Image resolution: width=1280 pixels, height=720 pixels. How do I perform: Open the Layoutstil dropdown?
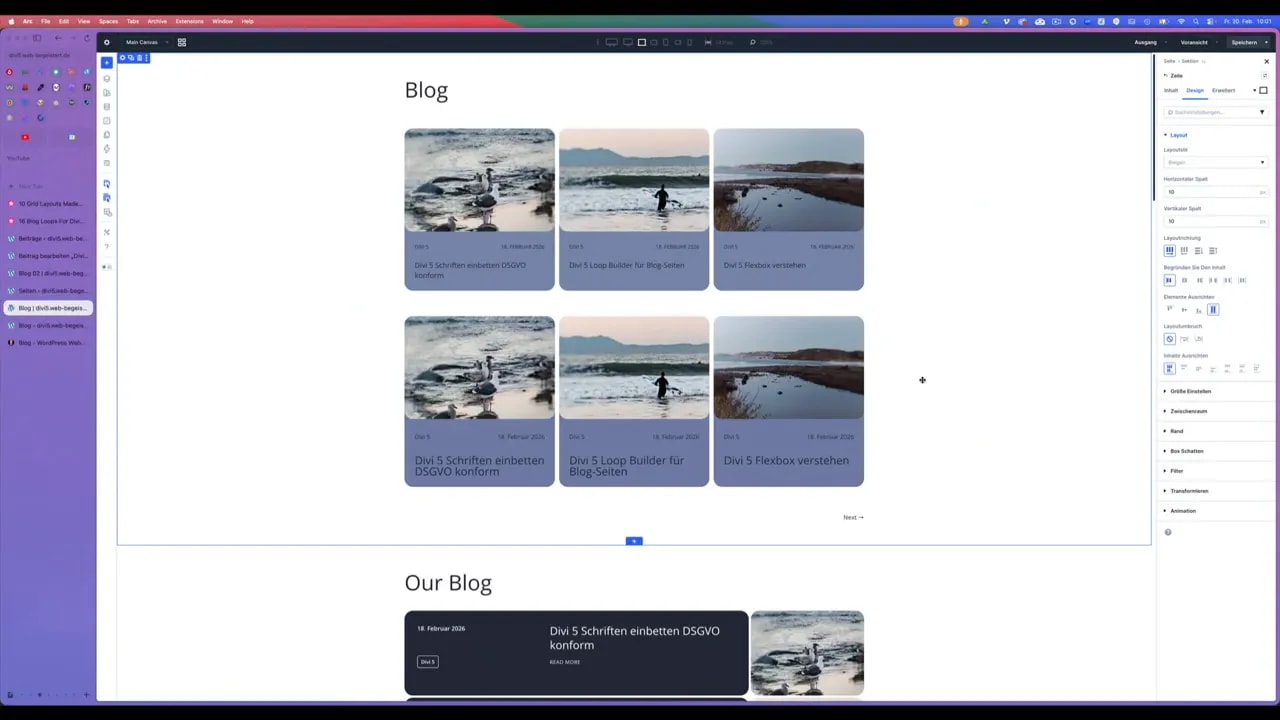click(x=1215, y=162)
